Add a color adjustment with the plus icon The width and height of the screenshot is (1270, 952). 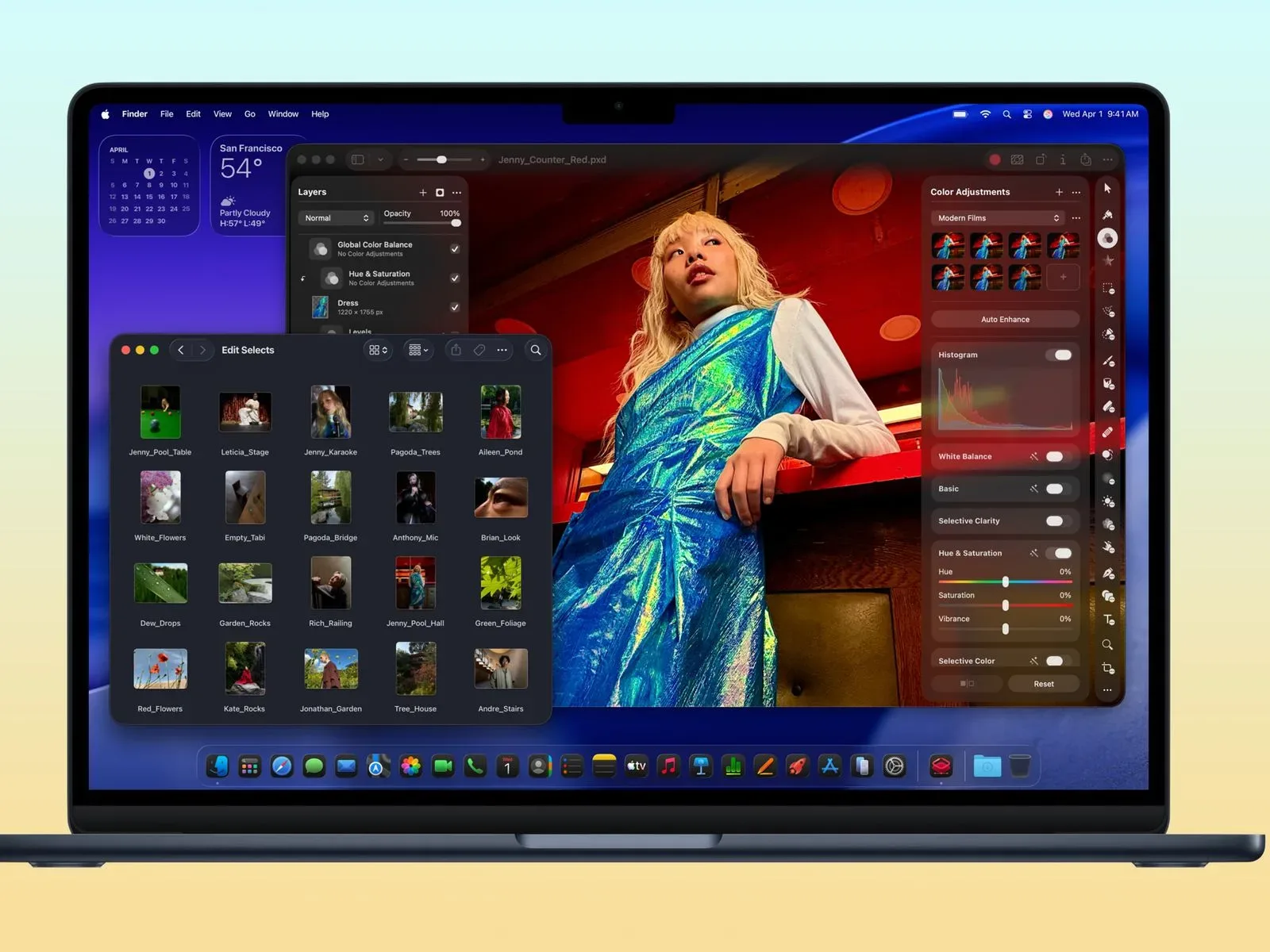click(x=1059, y=192)
